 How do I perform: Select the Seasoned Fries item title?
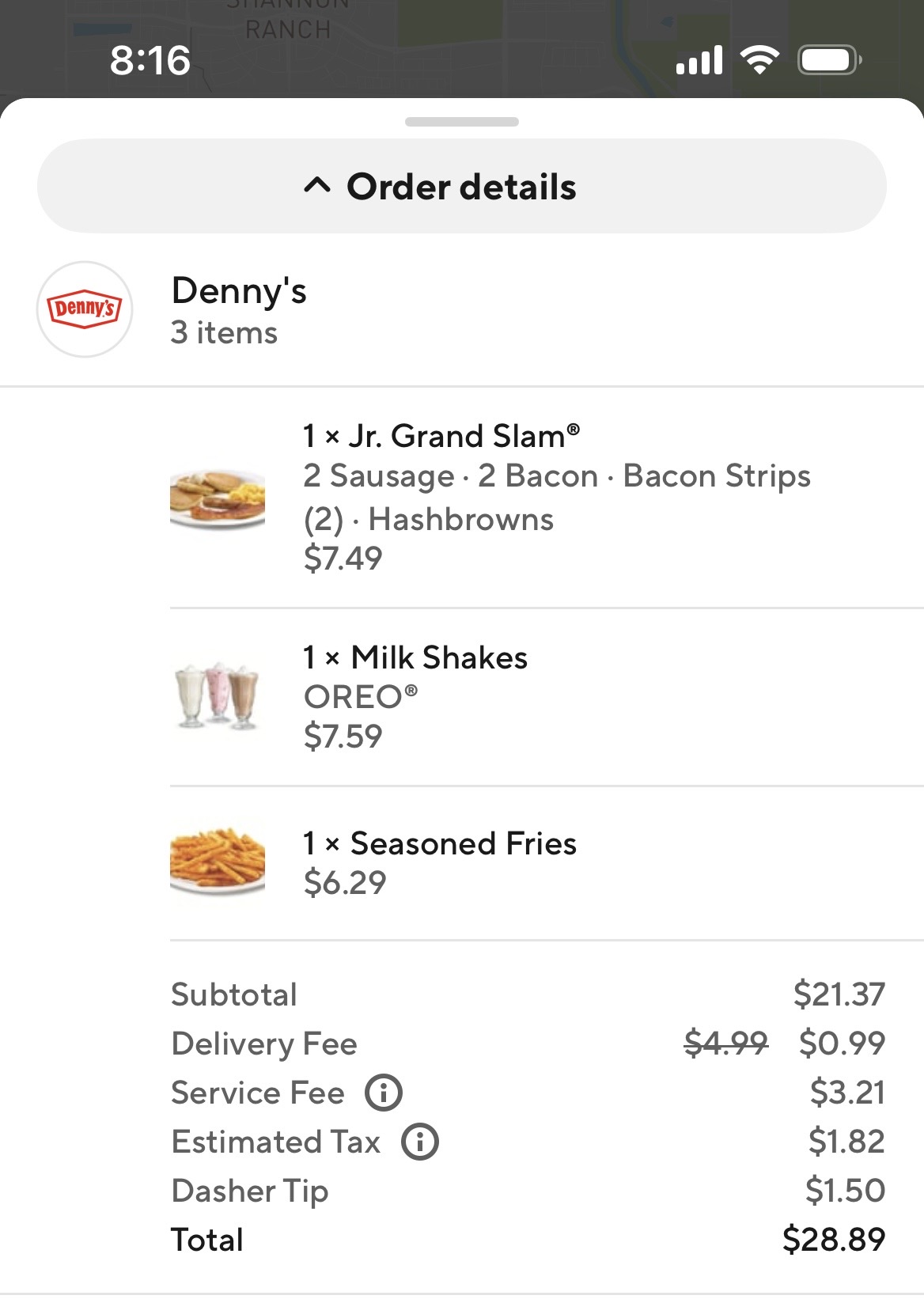point(440,843)
